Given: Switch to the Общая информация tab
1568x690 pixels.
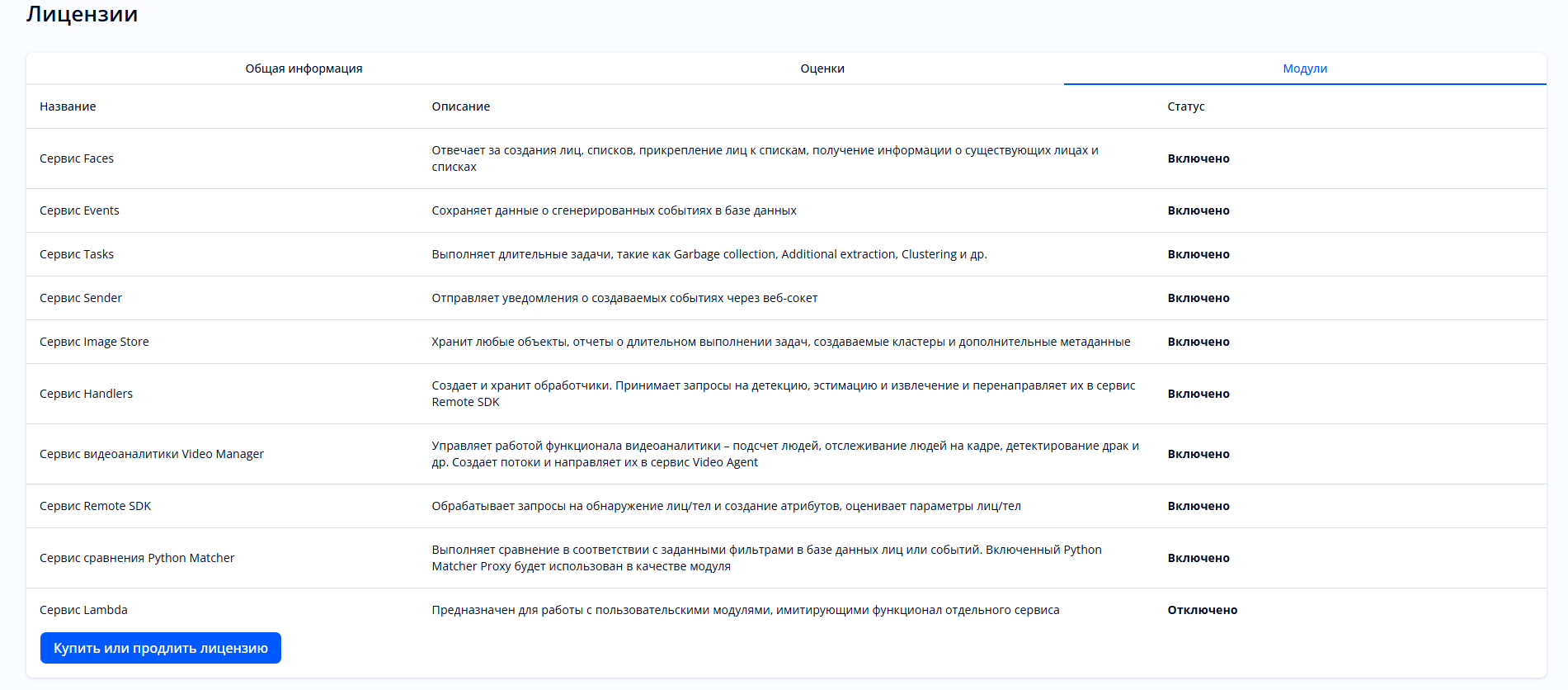Looking at the screenshot, I should pyautogui.click(x=304, y=69).
